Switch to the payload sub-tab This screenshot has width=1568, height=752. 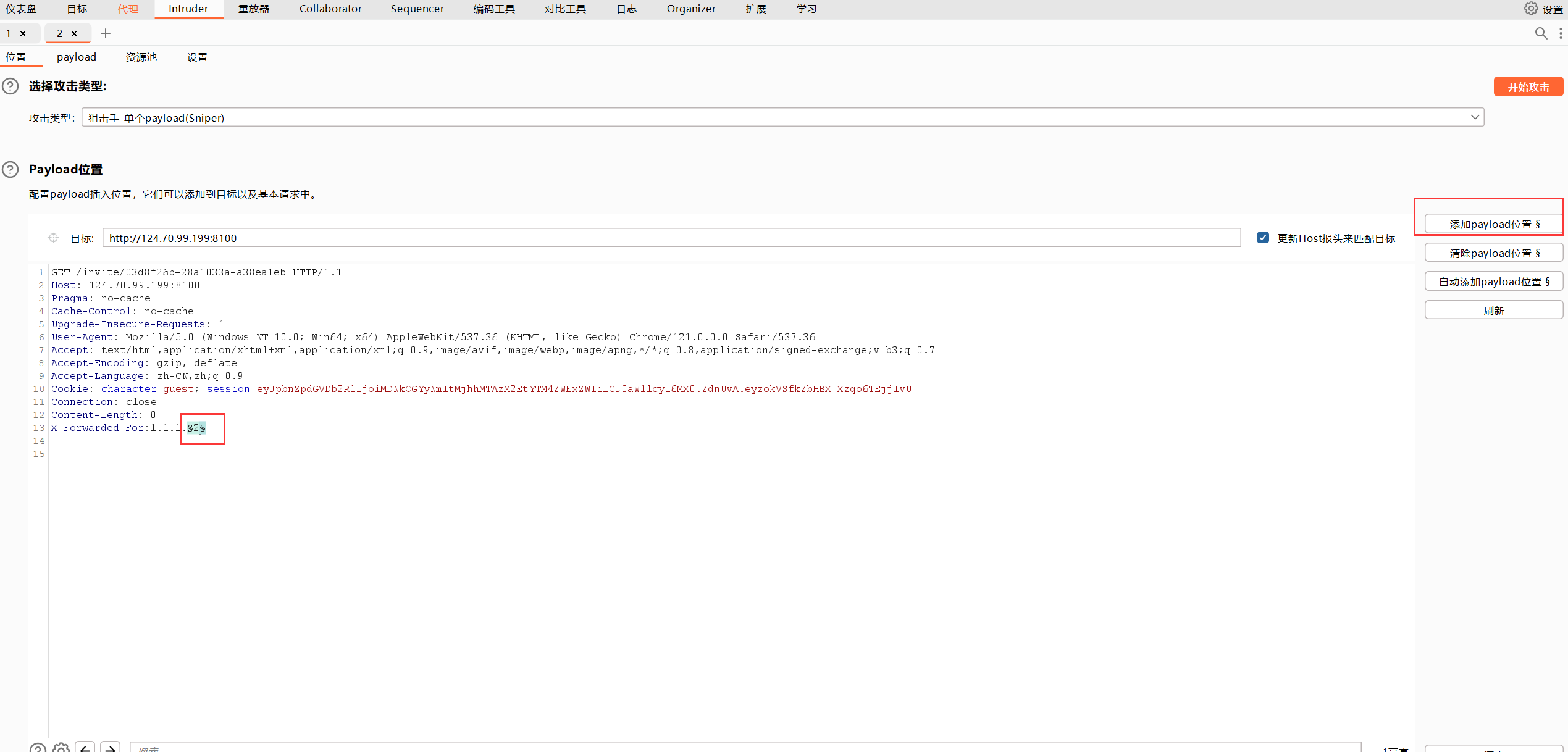[x=77, y=57]
